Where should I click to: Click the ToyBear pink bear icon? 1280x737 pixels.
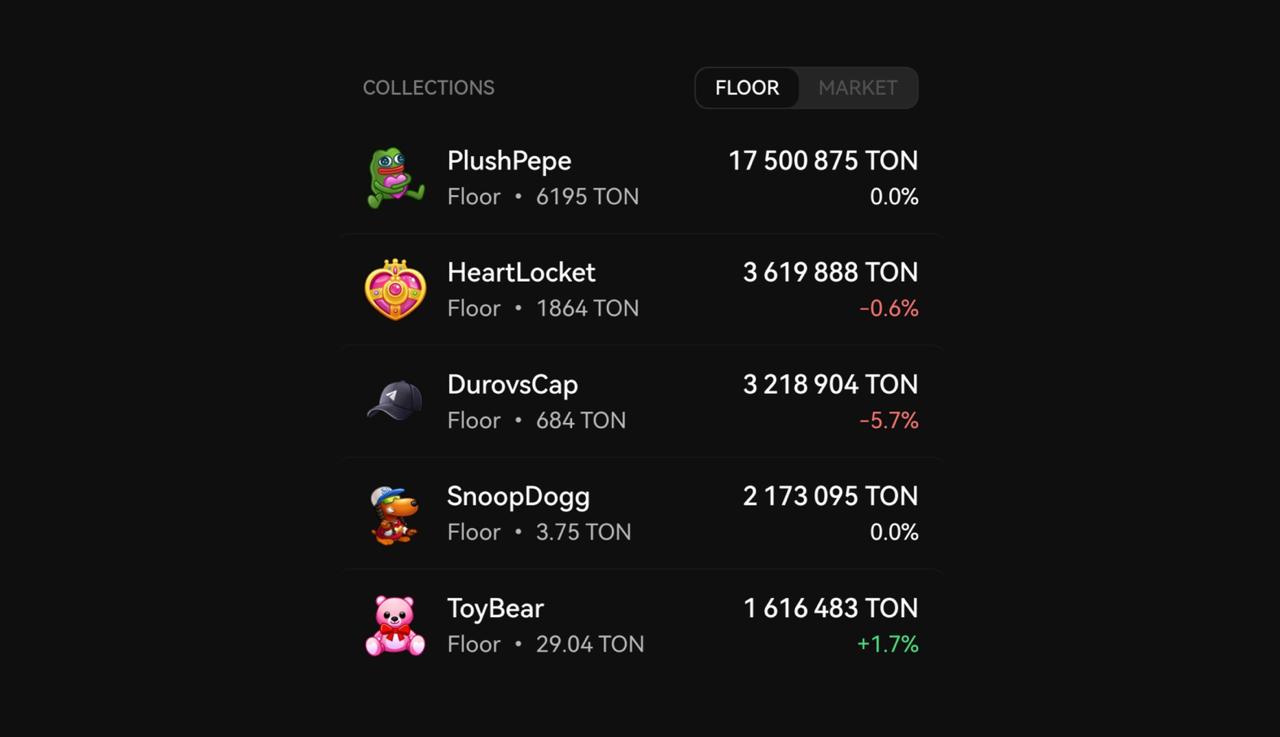395,626
